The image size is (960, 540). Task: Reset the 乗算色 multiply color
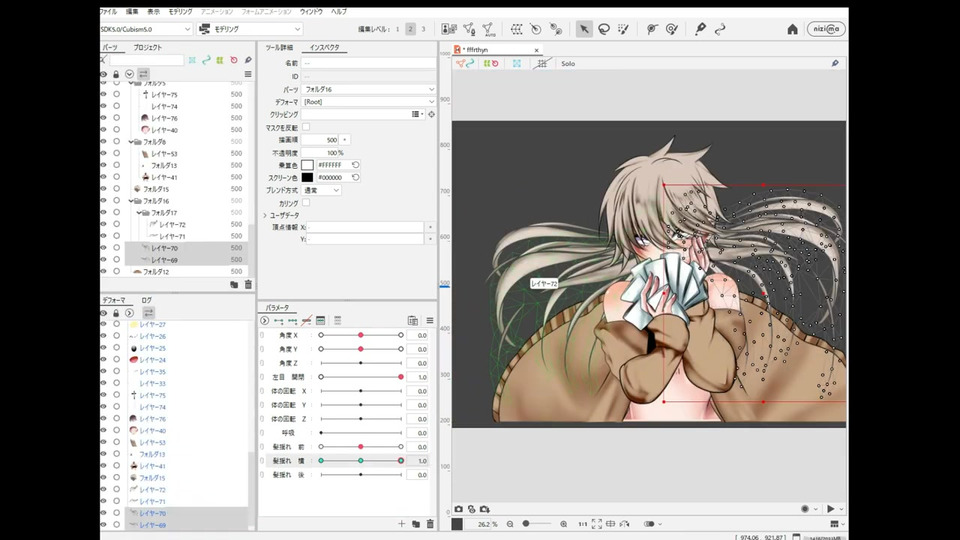click(x=355, y=165)
